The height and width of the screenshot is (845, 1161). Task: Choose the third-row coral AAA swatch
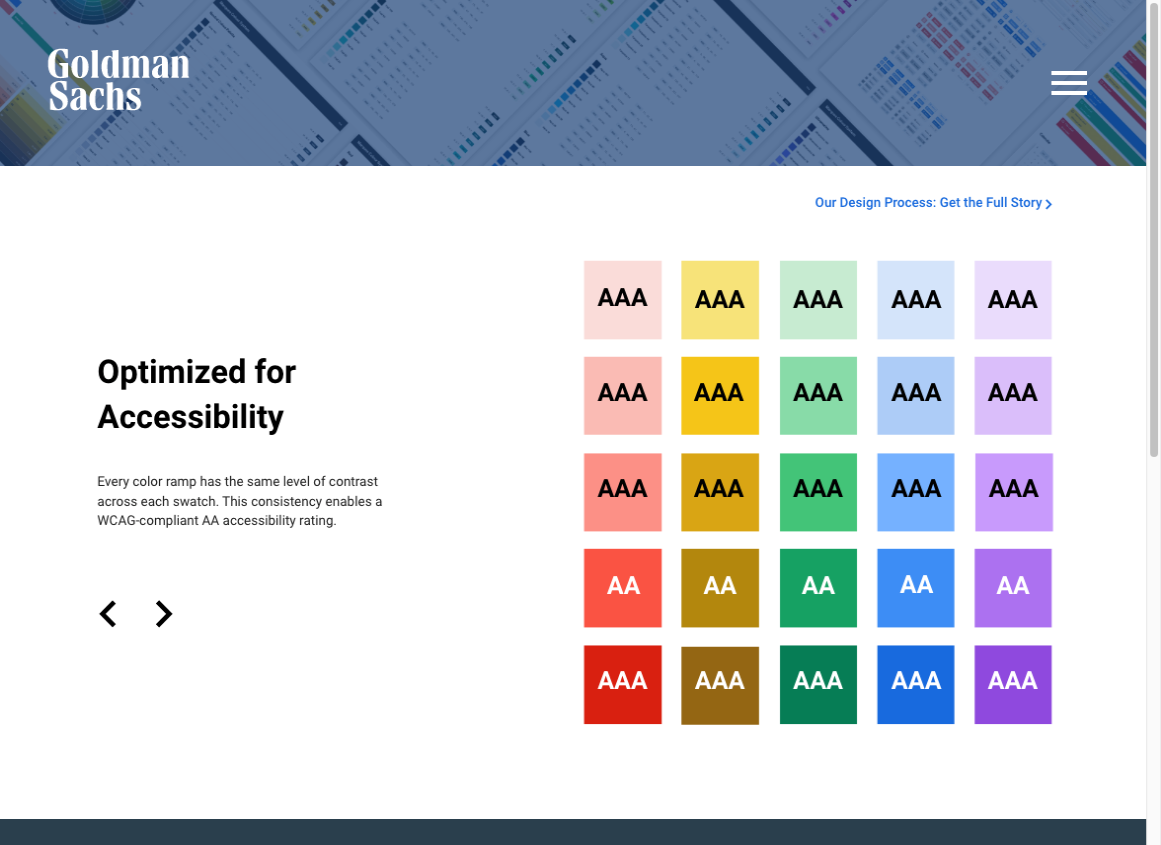[x=623, y=492]
